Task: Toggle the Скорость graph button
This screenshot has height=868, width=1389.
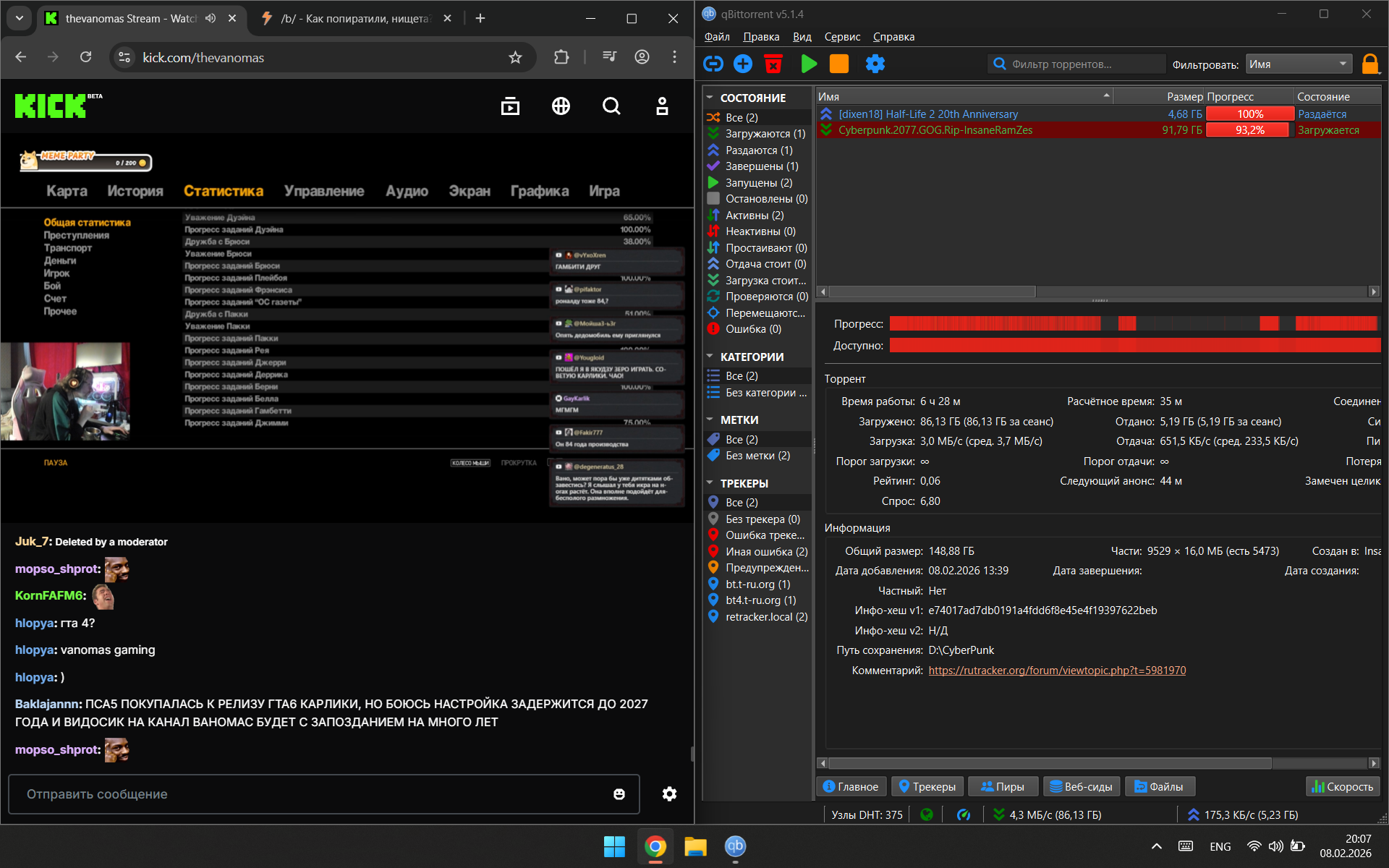Action: point(1343,786)
